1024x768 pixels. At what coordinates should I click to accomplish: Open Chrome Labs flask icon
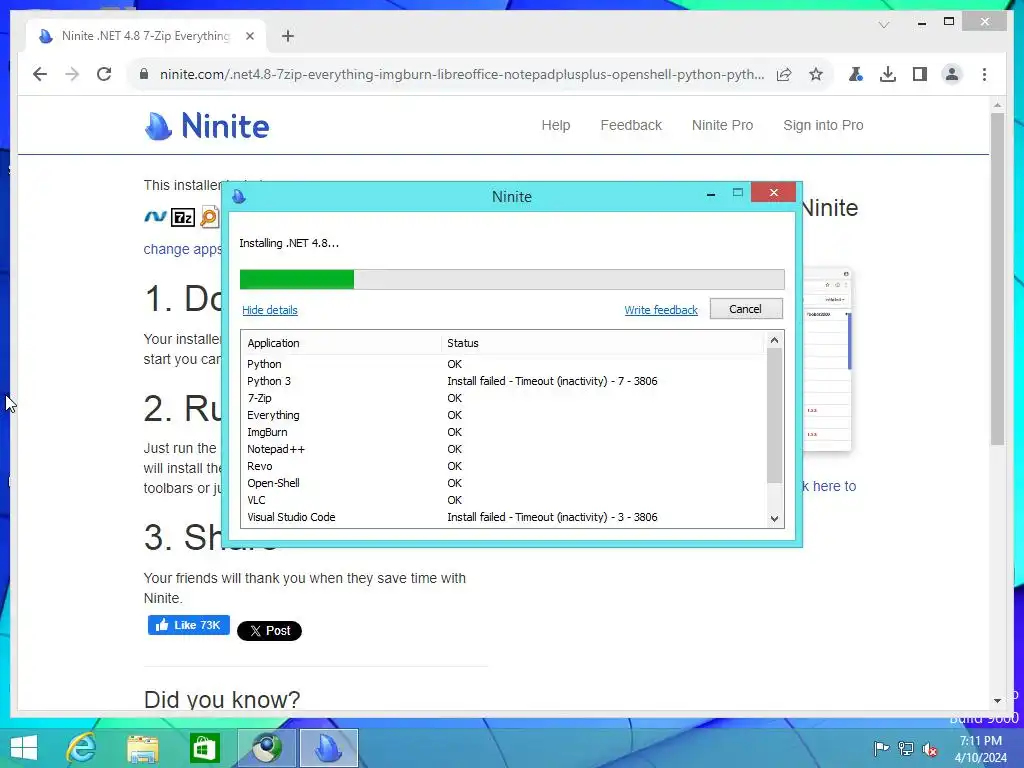(x=856, y=74)
